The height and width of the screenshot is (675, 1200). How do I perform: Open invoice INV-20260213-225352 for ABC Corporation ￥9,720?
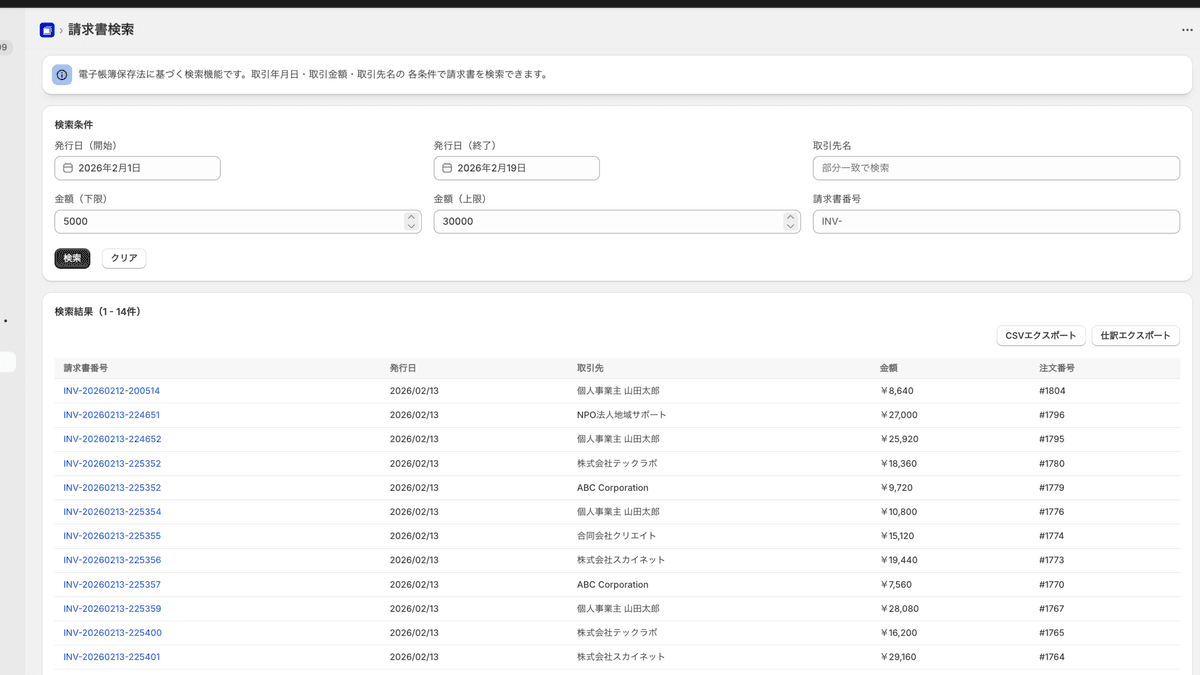coord(111,488)
